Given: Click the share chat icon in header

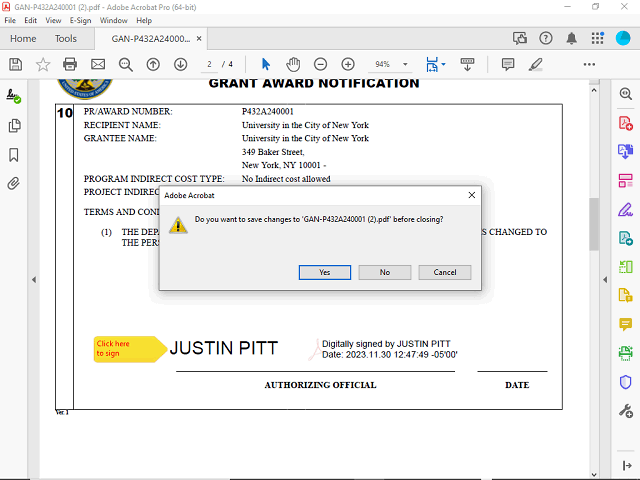Looking at the screenshot, I should point(520,38).
